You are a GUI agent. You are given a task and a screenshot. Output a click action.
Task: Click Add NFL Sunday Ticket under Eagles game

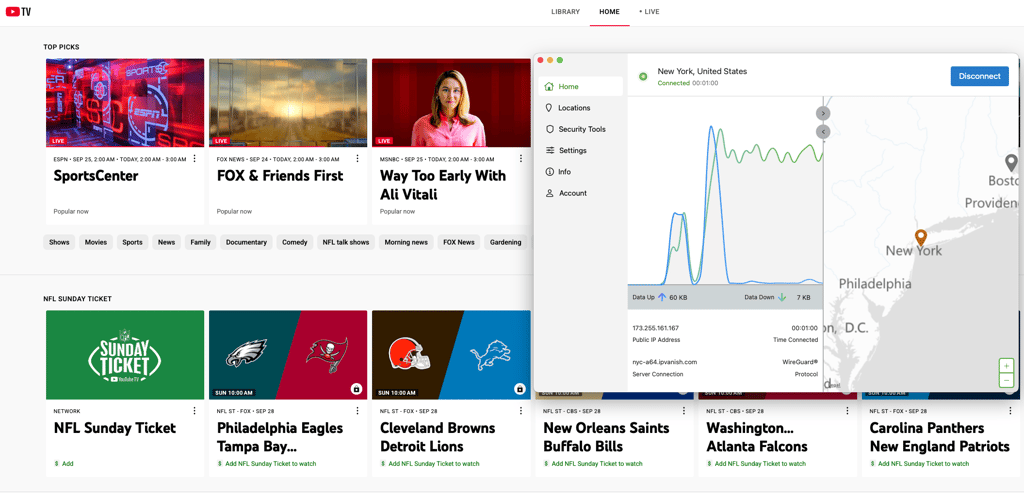click(266, 464)
